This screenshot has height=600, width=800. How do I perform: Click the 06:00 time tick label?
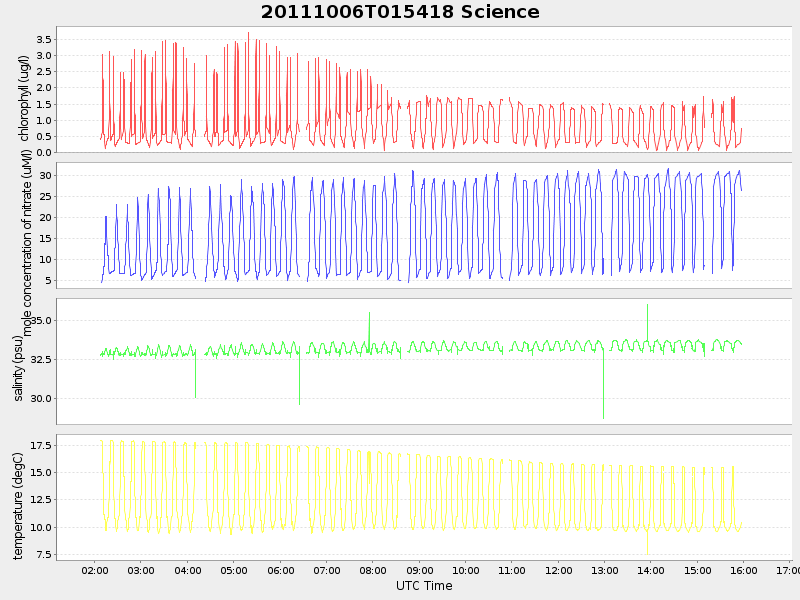point(281,570)
